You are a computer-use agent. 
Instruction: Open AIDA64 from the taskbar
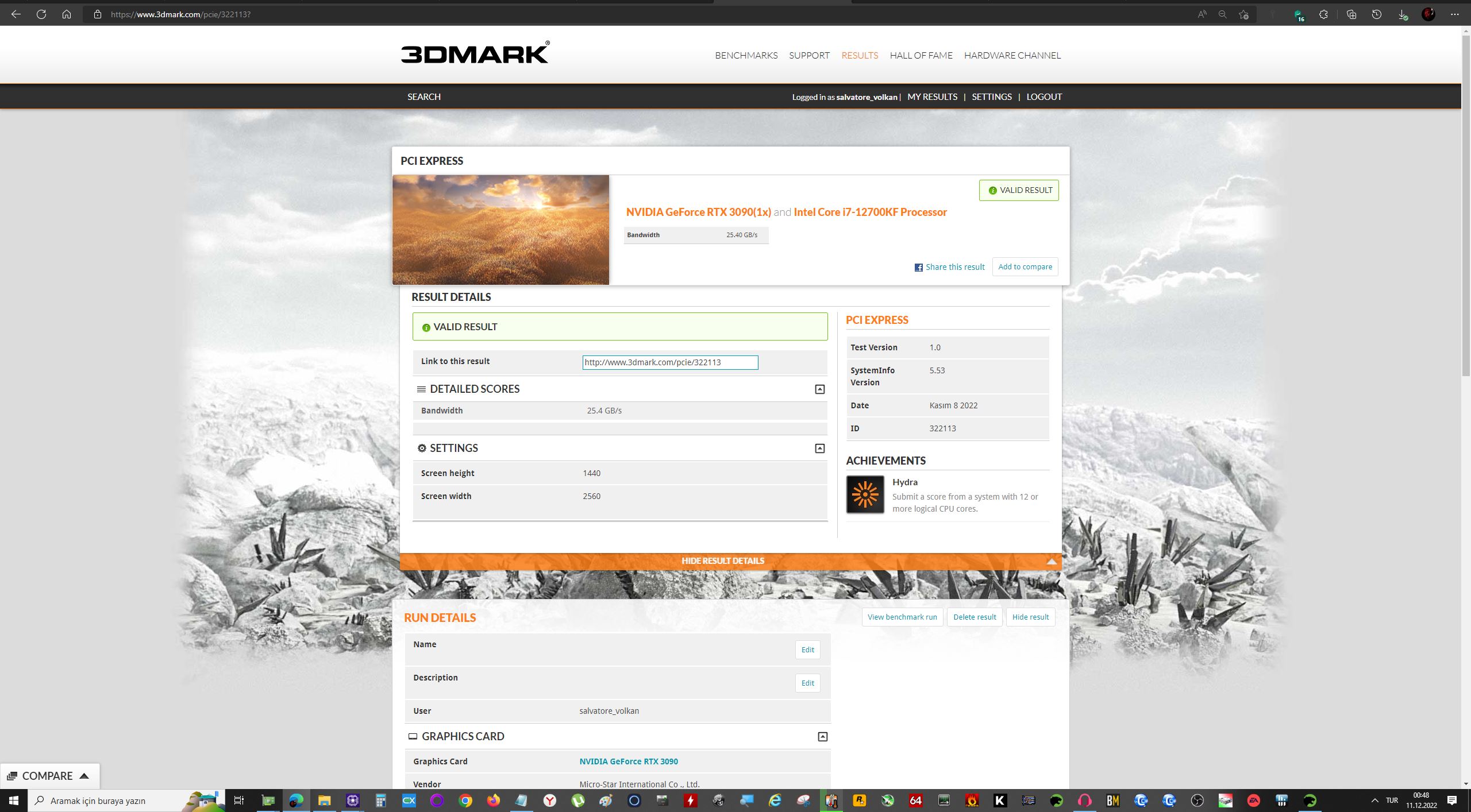pyautogui.click(x=916, y=801)
